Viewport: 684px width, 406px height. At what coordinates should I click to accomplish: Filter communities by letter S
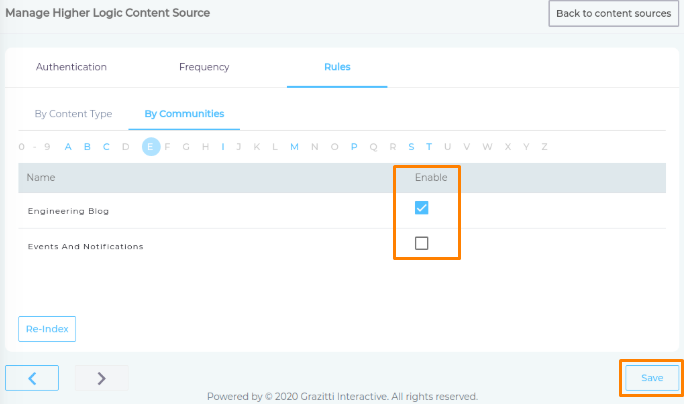[x=411, y=147]
